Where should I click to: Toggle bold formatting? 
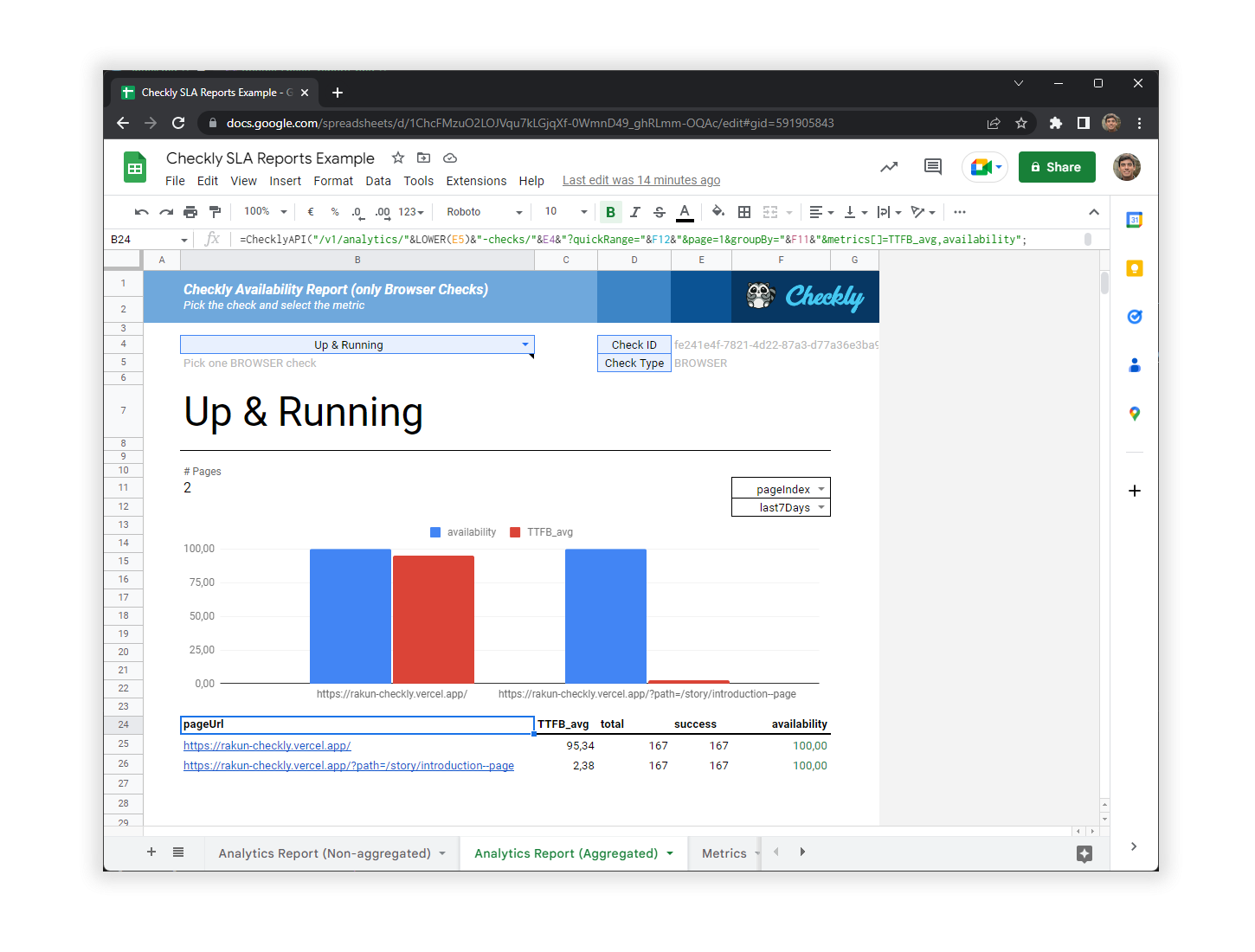point(610,211)
